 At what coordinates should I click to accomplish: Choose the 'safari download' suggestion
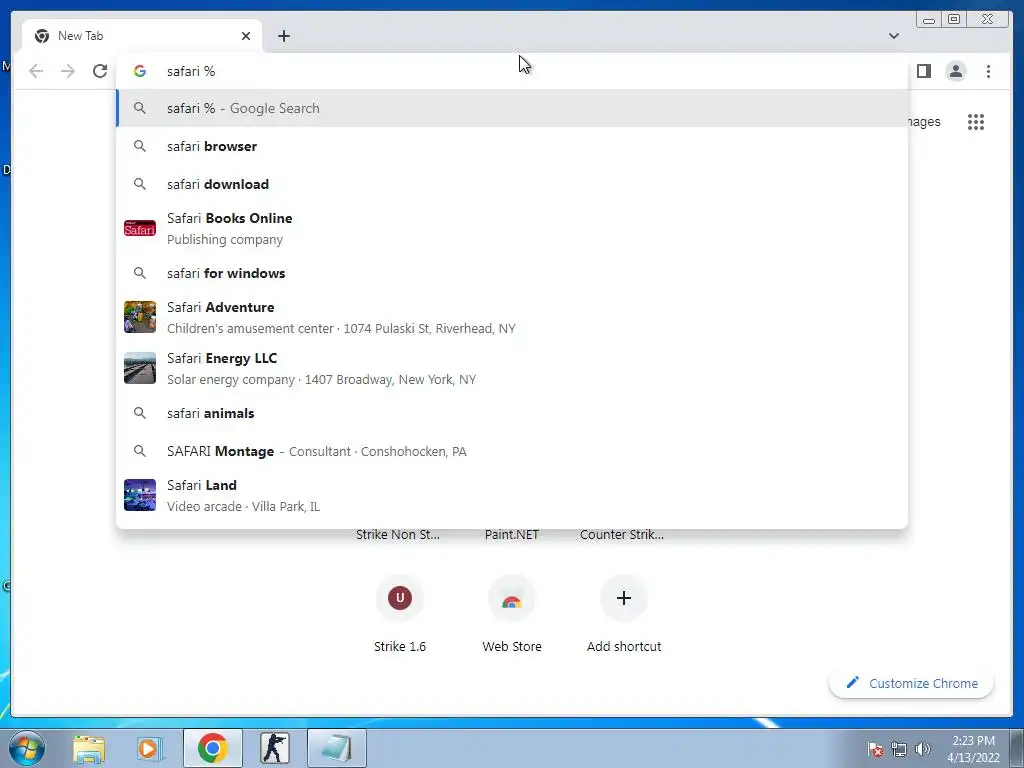click(x=512, y=184)
